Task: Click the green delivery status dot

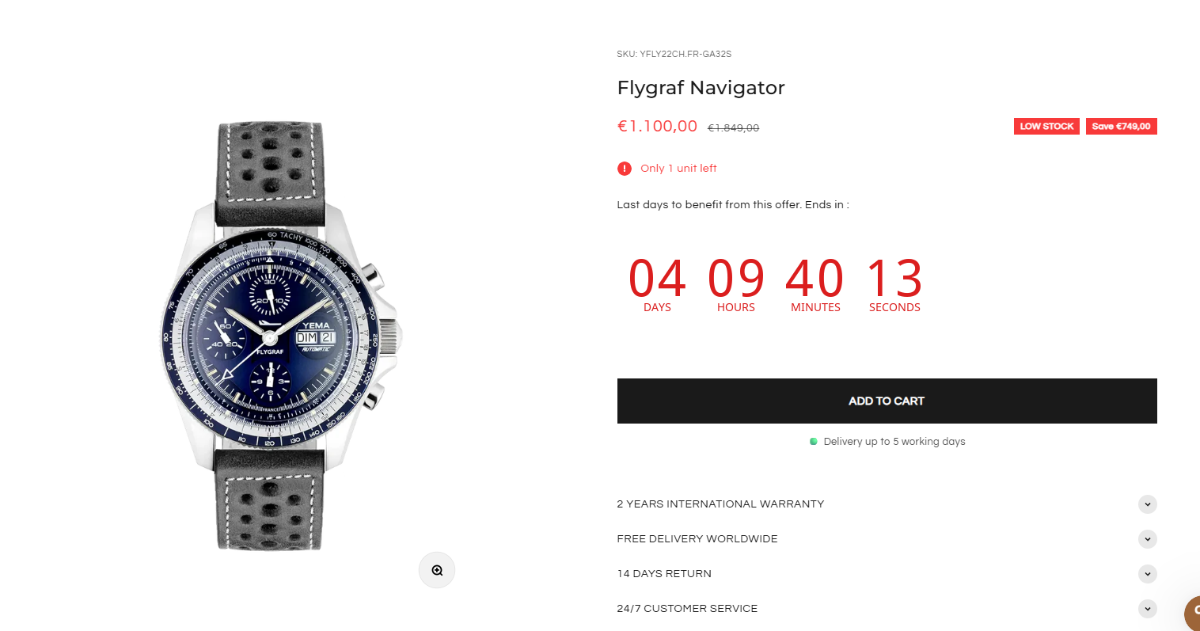Action: point(813,441)
